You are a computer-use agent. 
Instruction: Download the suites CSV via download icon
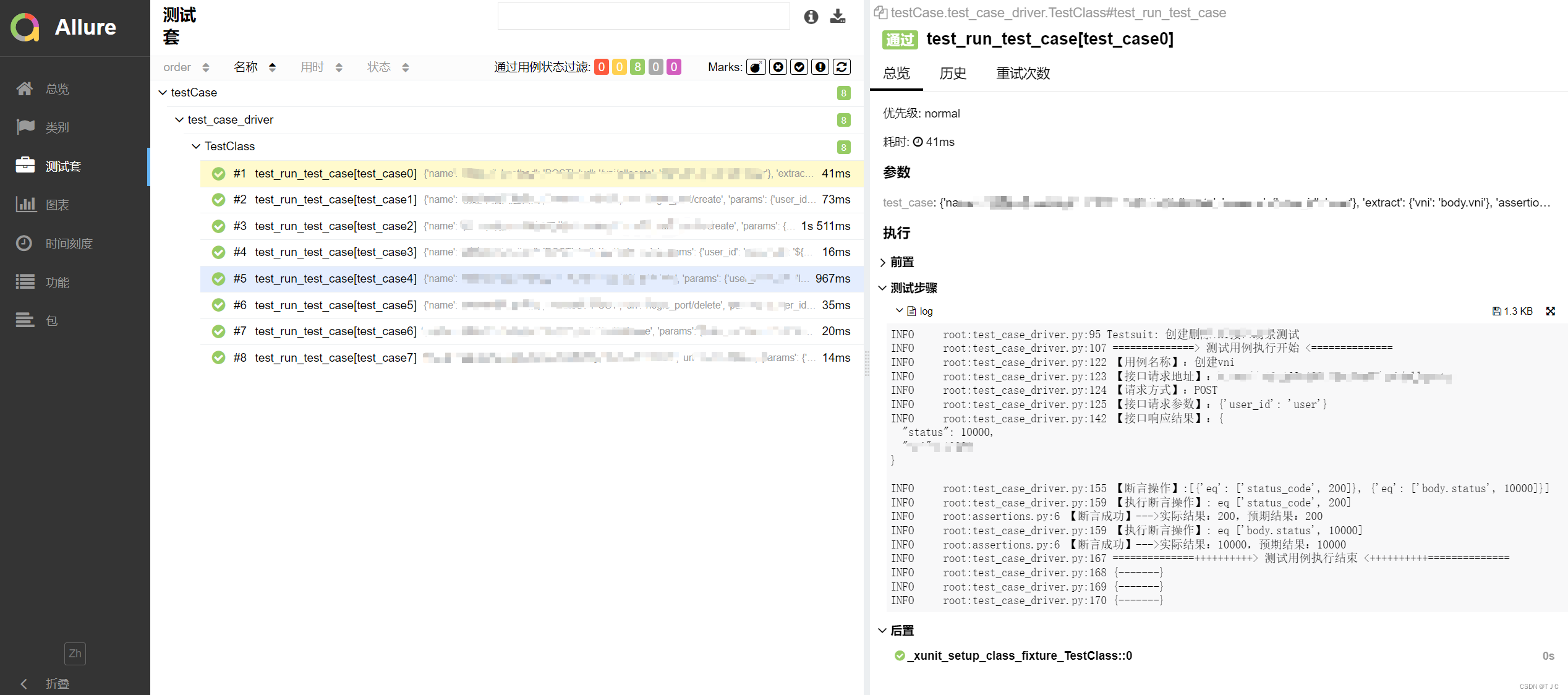click(838, 16)
